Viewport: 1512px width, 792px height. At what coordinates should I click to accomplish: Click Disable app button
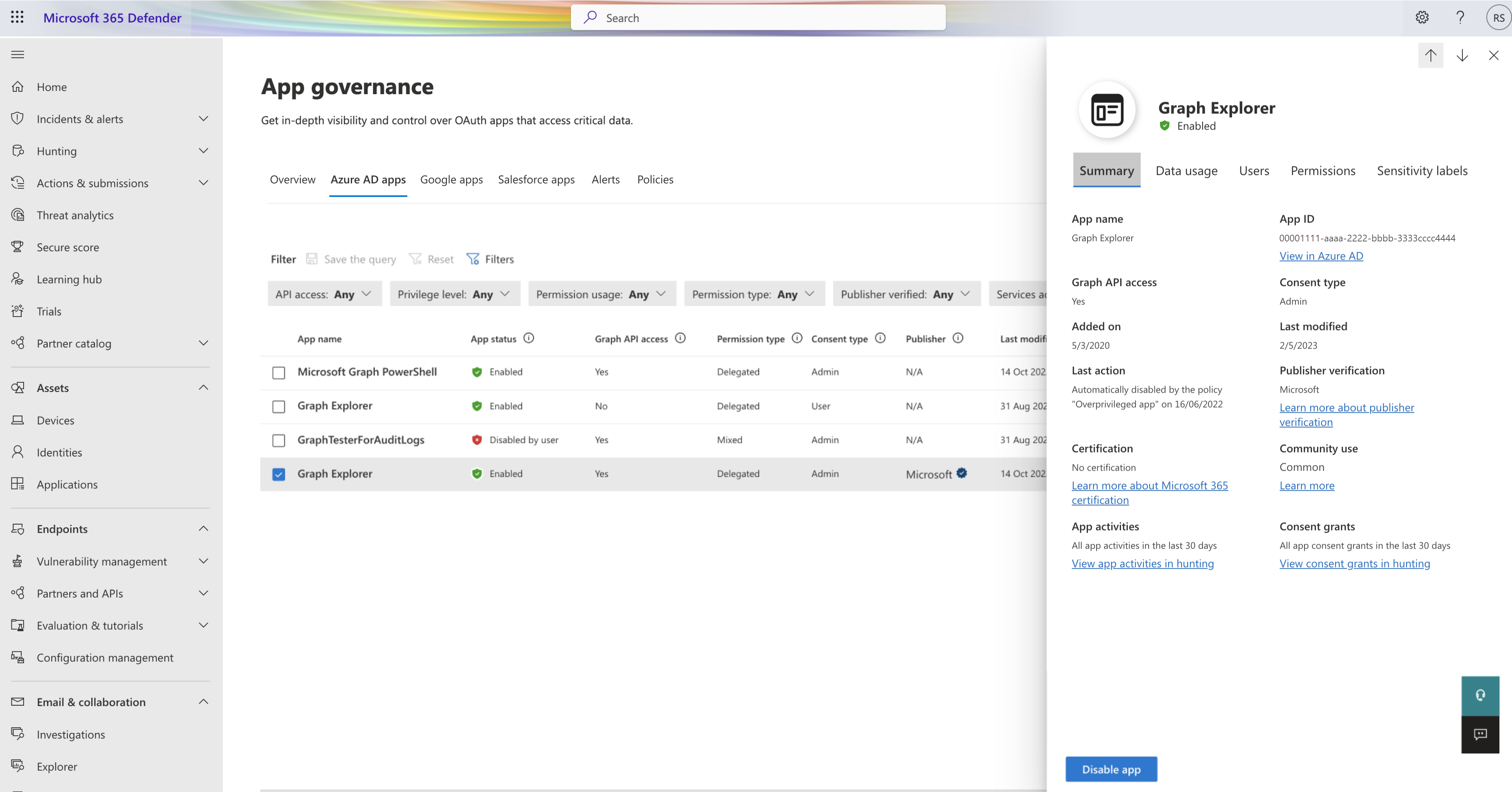pos(1111,769)
